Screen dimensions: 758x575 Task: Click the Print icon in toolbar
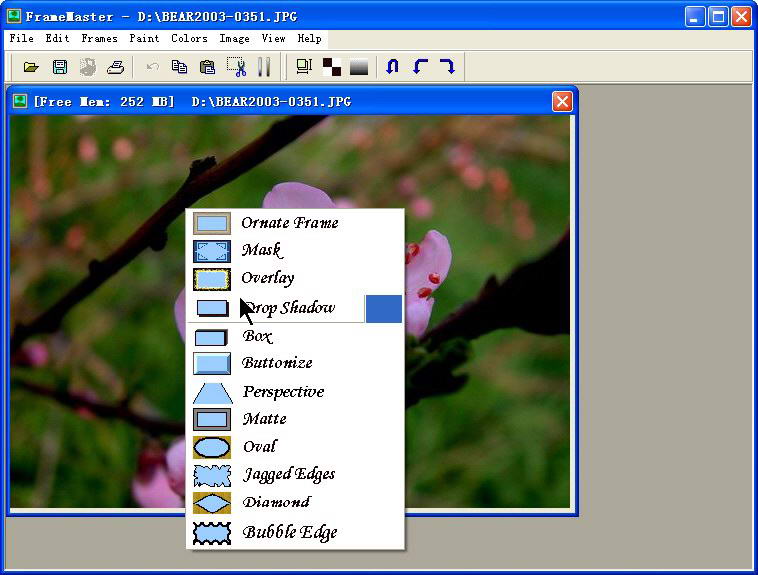[x=116, y=67]
